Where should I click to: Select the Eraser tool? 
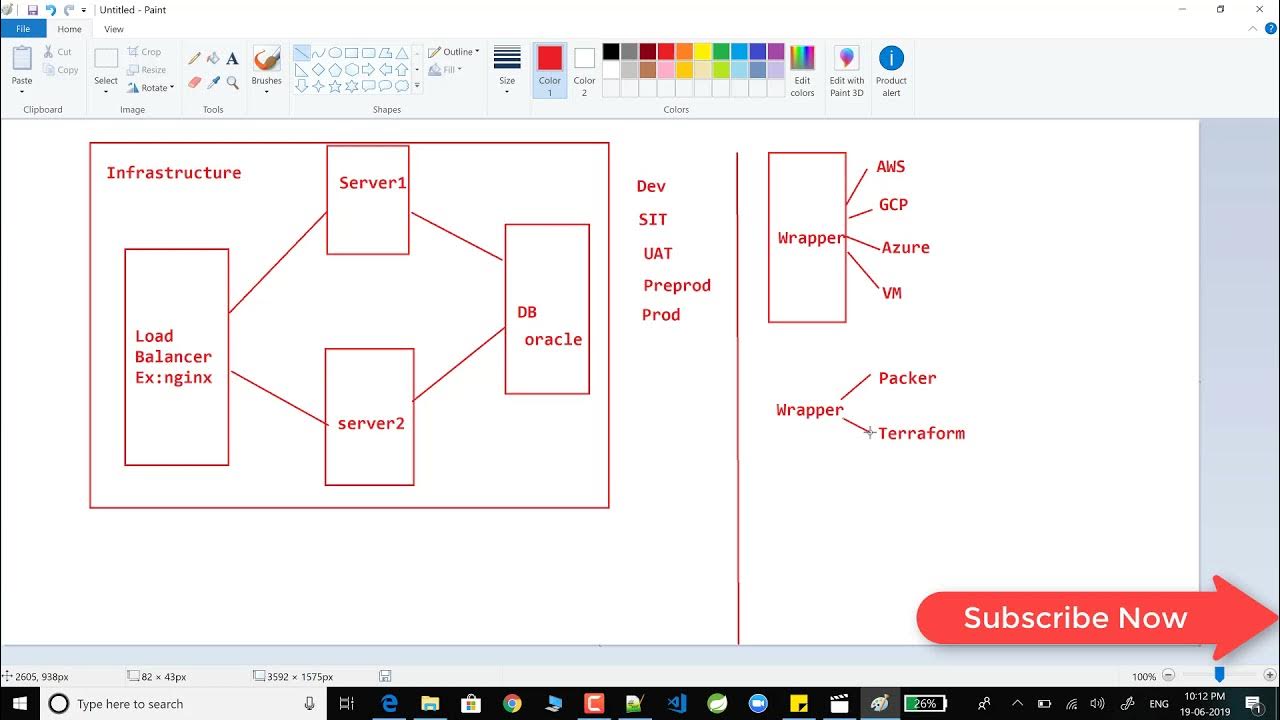(x=195, y=82)
